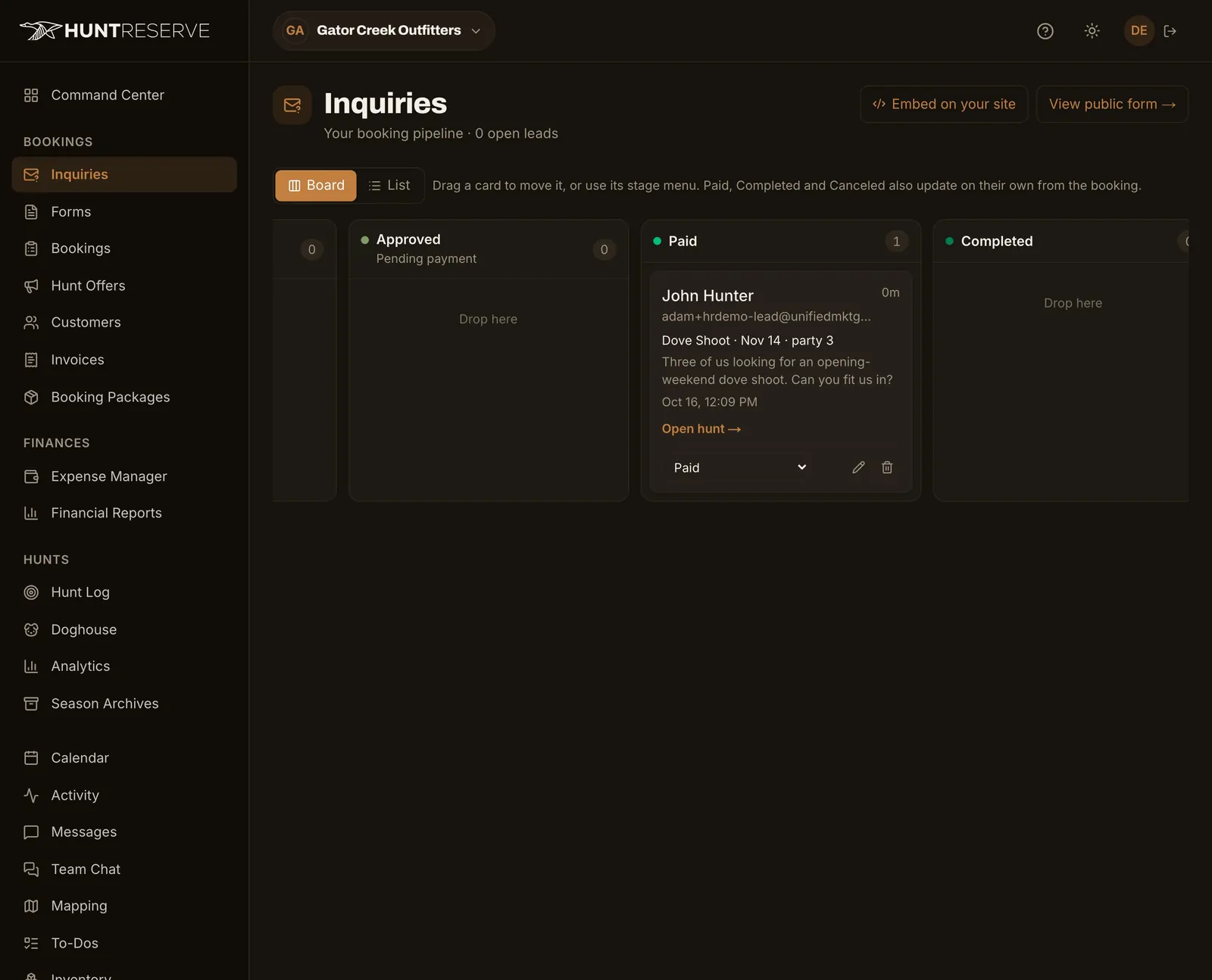
Task: Click the Hunt Log target icon
Action: [31, 592]
